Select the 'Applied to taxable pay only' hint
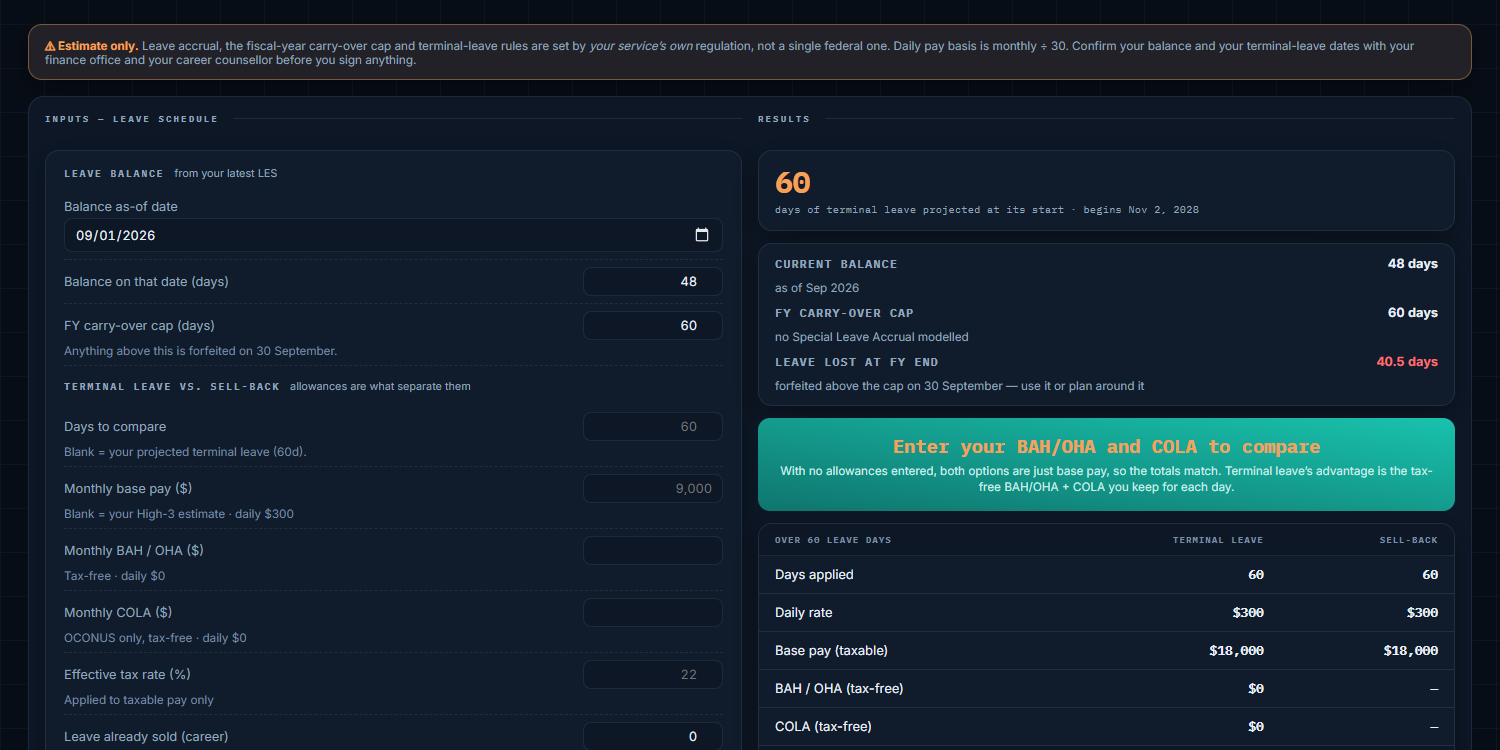Screen dimensions: 1500x750 tap(139, 700)
